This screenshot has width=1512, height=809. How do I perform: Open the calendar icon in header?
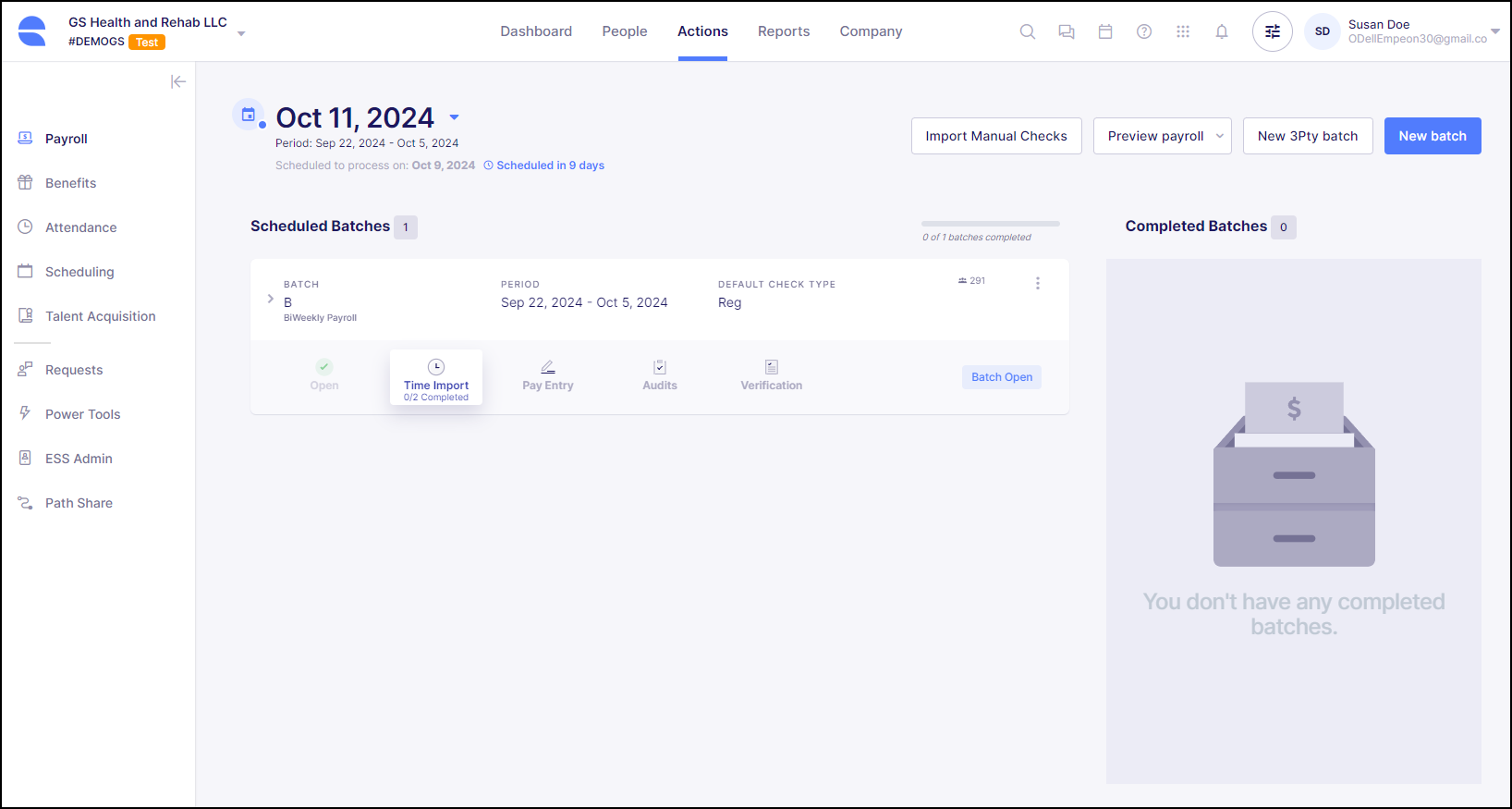click(x=1104, y=31)
